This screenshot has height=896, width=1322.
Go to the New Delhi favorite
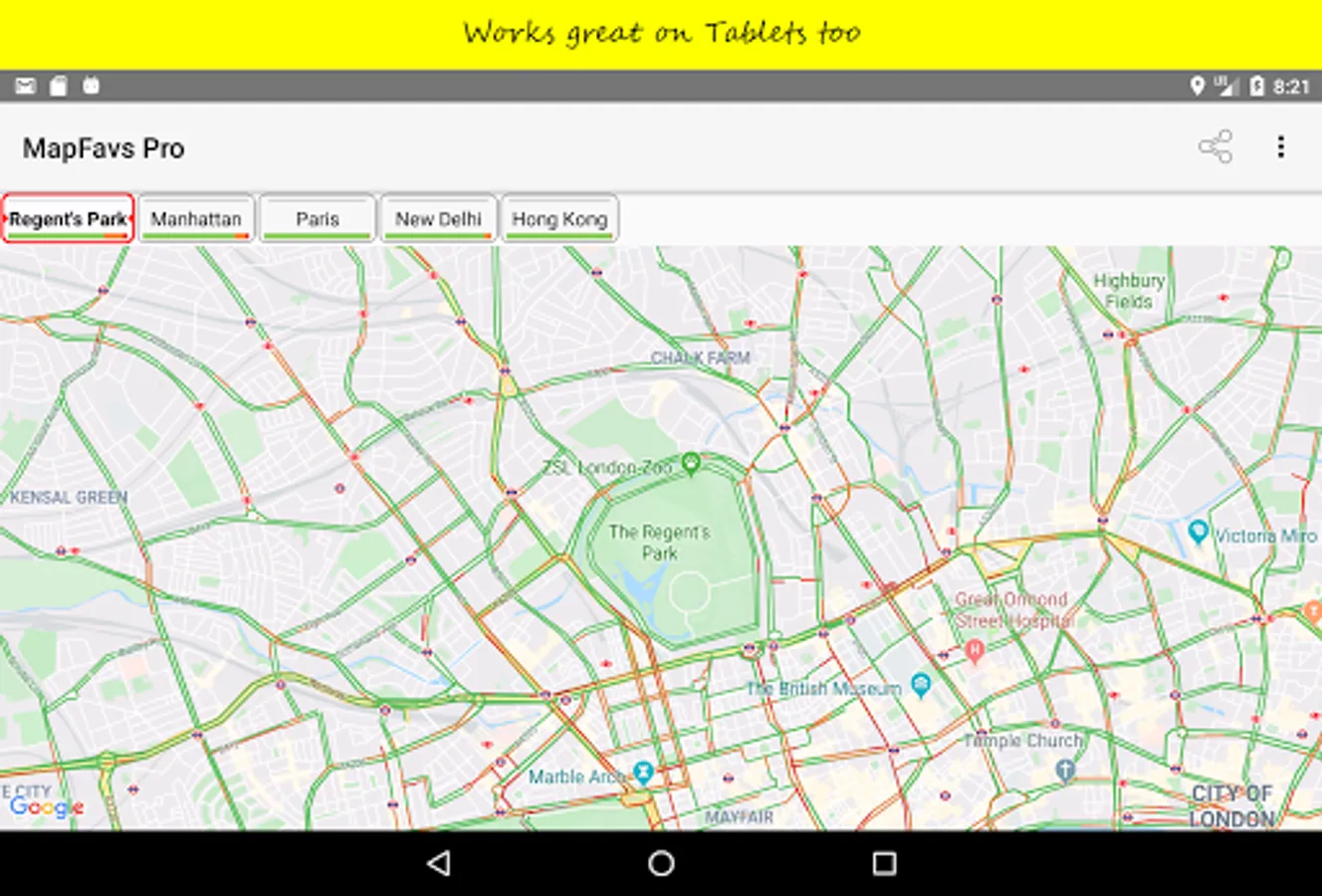438,219
